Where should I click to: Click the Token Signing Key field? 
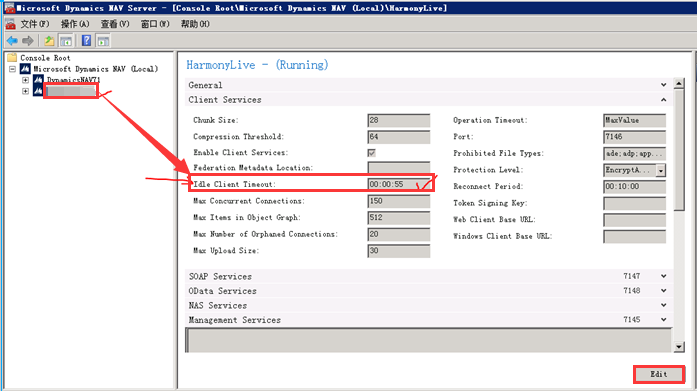tap(634, 203)
